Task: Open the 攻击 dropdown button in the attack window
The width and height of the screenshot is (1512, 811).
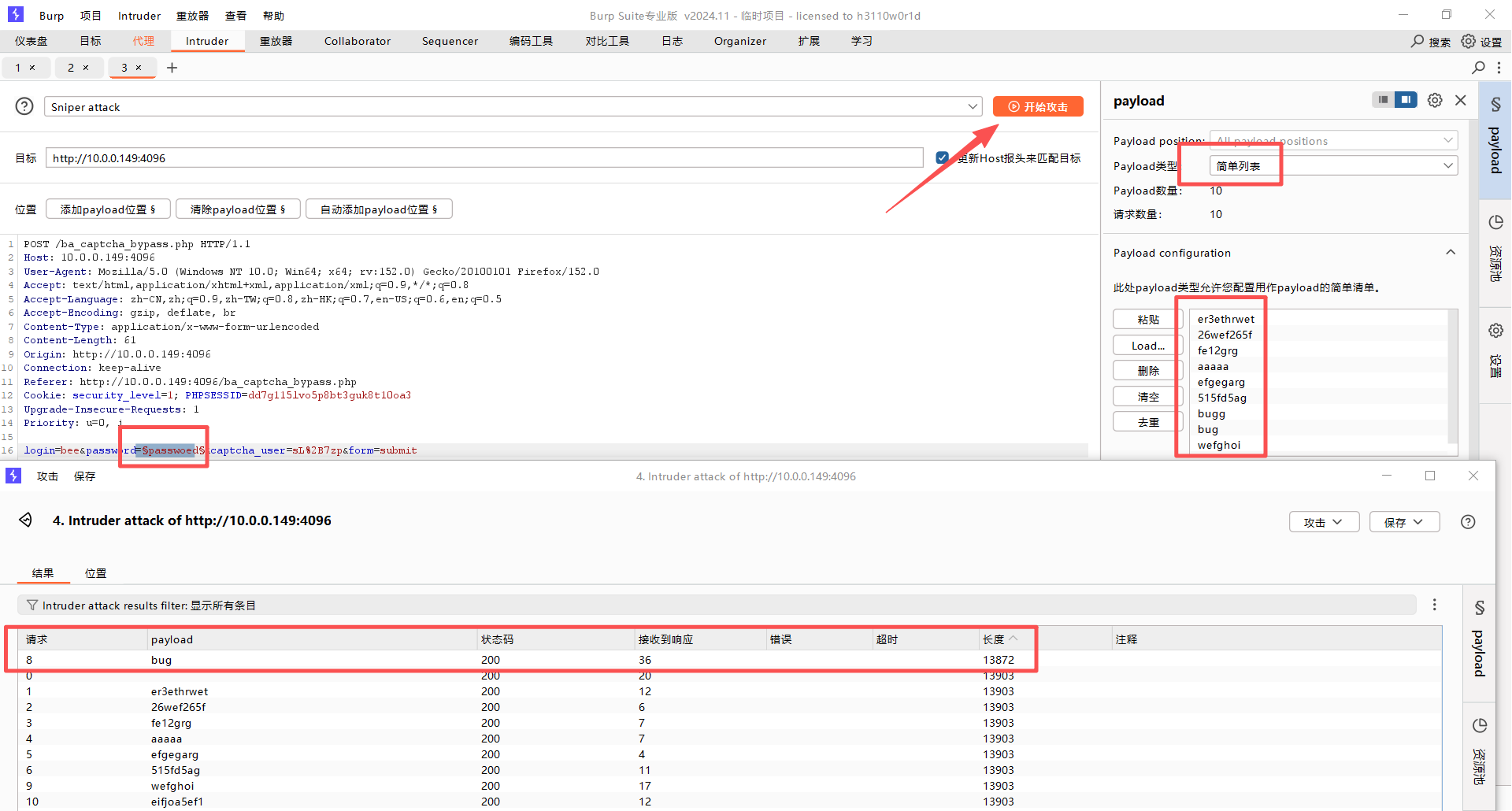Action: coord(1324,522)
